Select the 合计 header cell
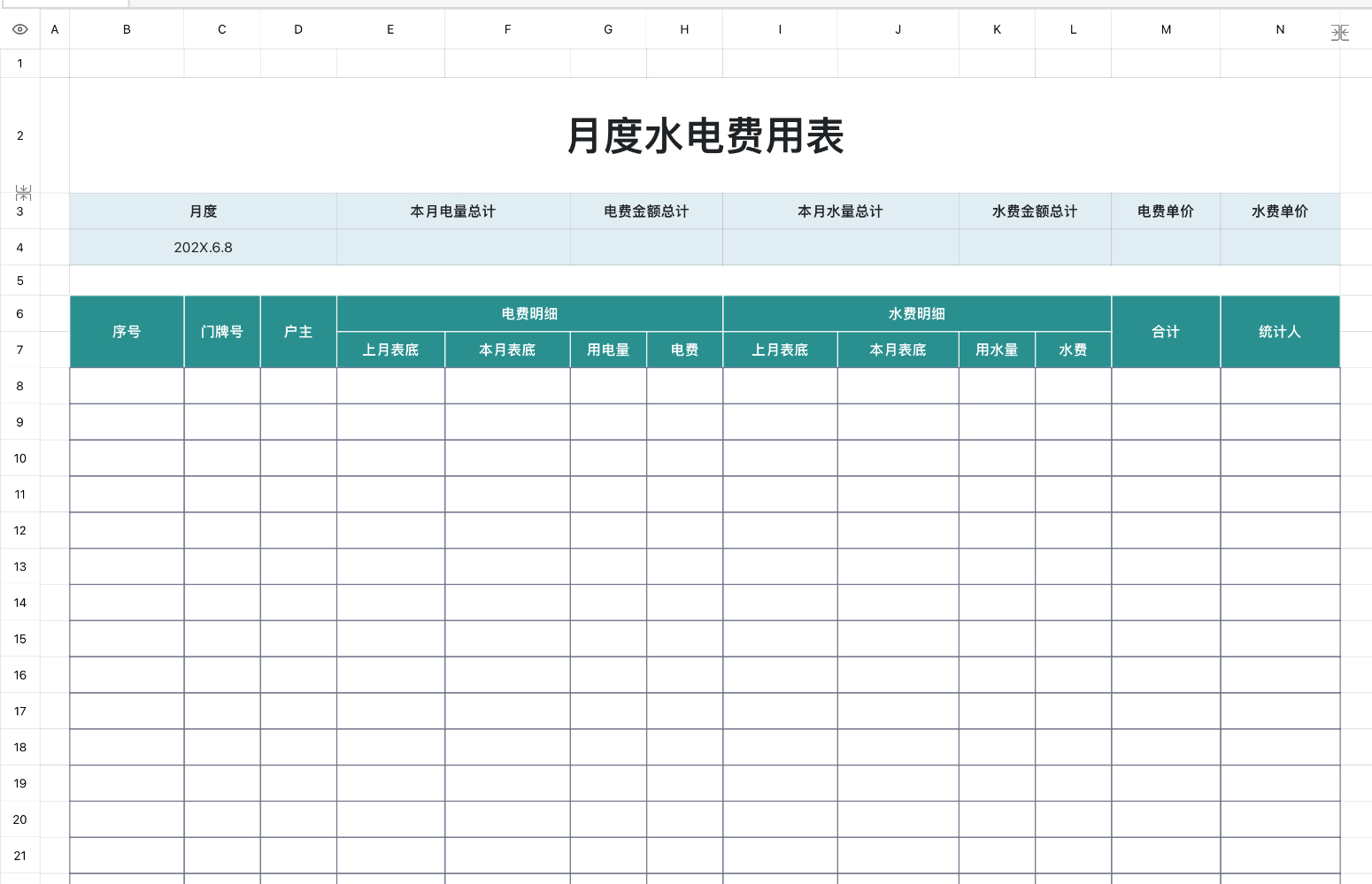 [1166, 332]
